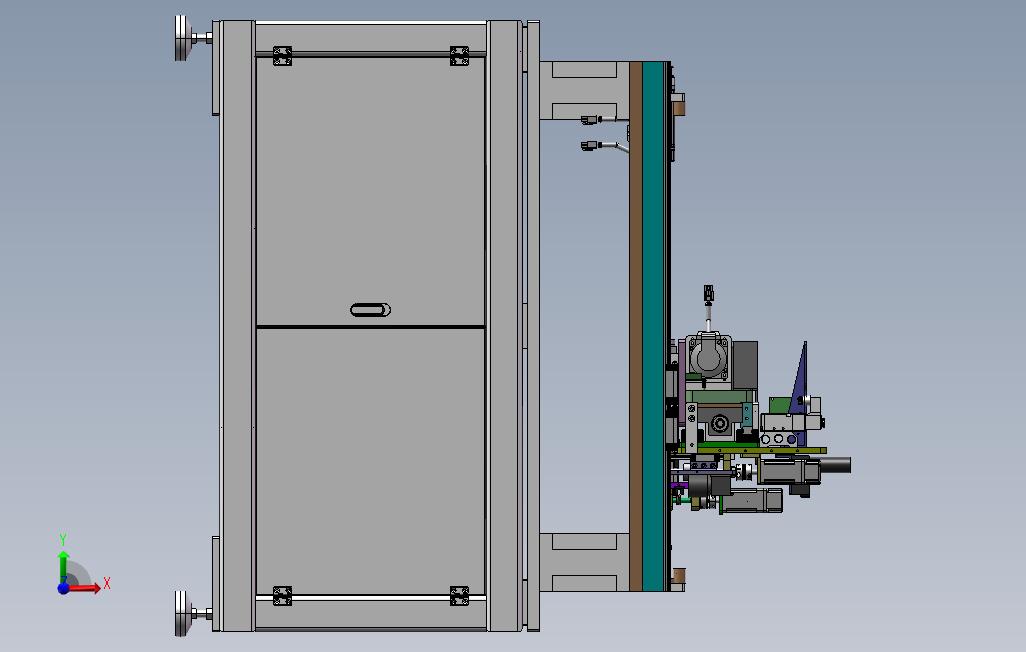
Task: Select the teal vertical mounting plate
Action: point(654,326)
